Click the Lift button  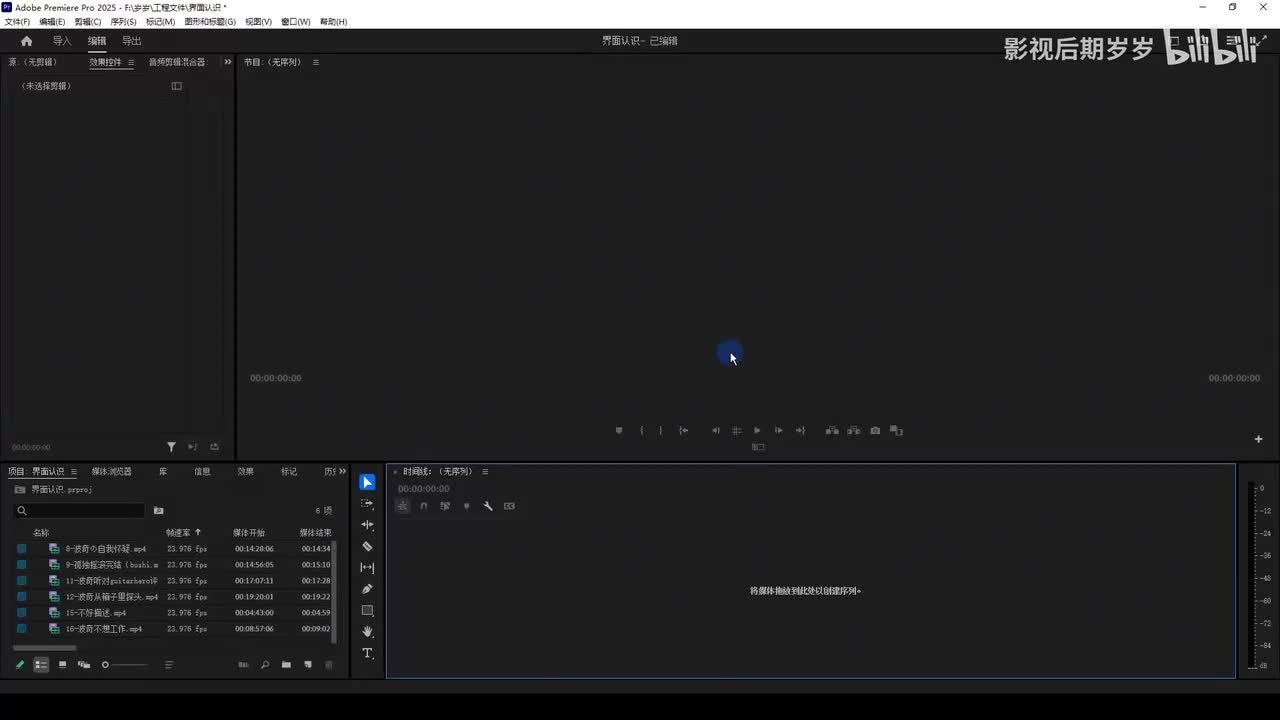click(x=832, y=431)
